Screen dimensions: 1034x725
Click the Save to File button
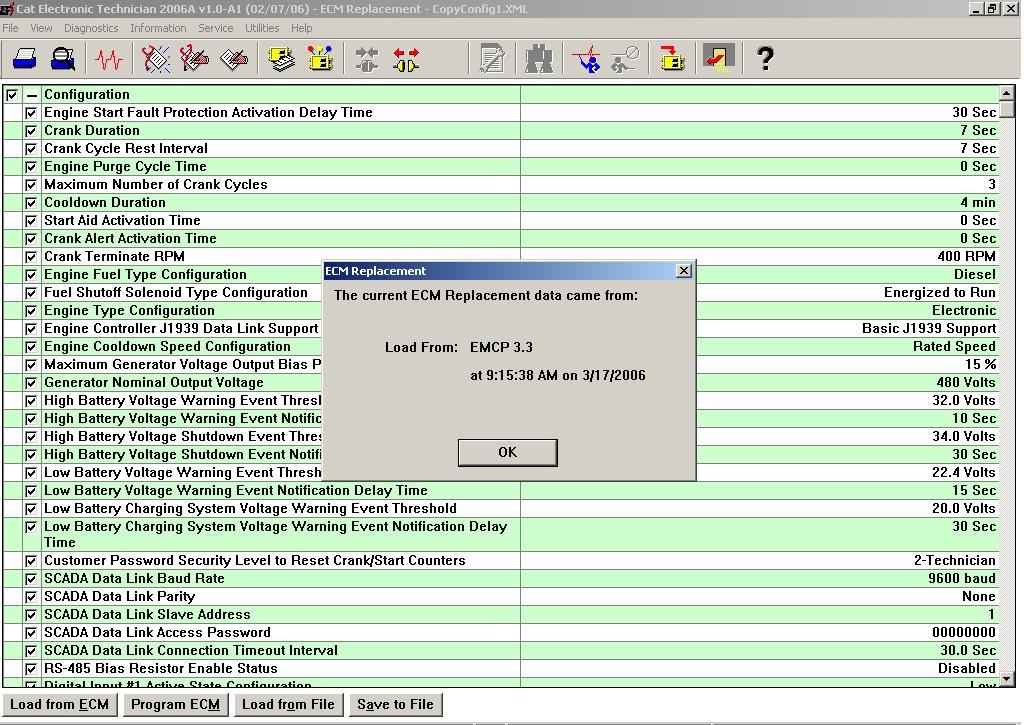[396, 705]
